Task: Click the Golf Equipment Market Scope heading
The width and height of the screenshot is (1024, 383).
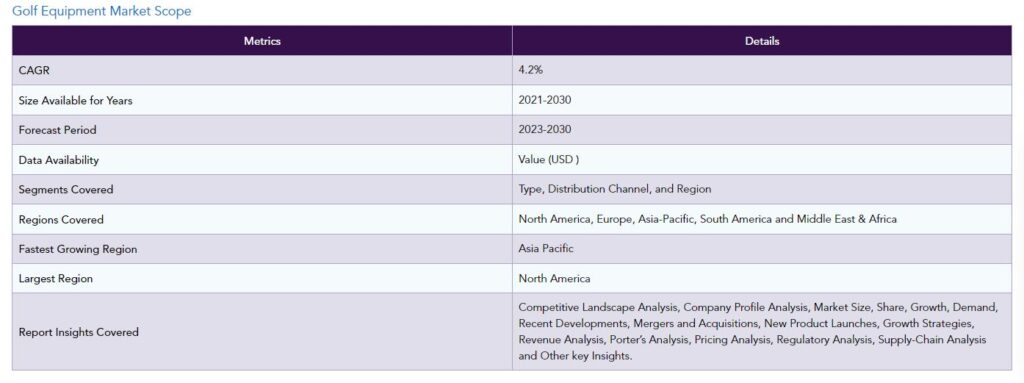Action: point(102,11)
